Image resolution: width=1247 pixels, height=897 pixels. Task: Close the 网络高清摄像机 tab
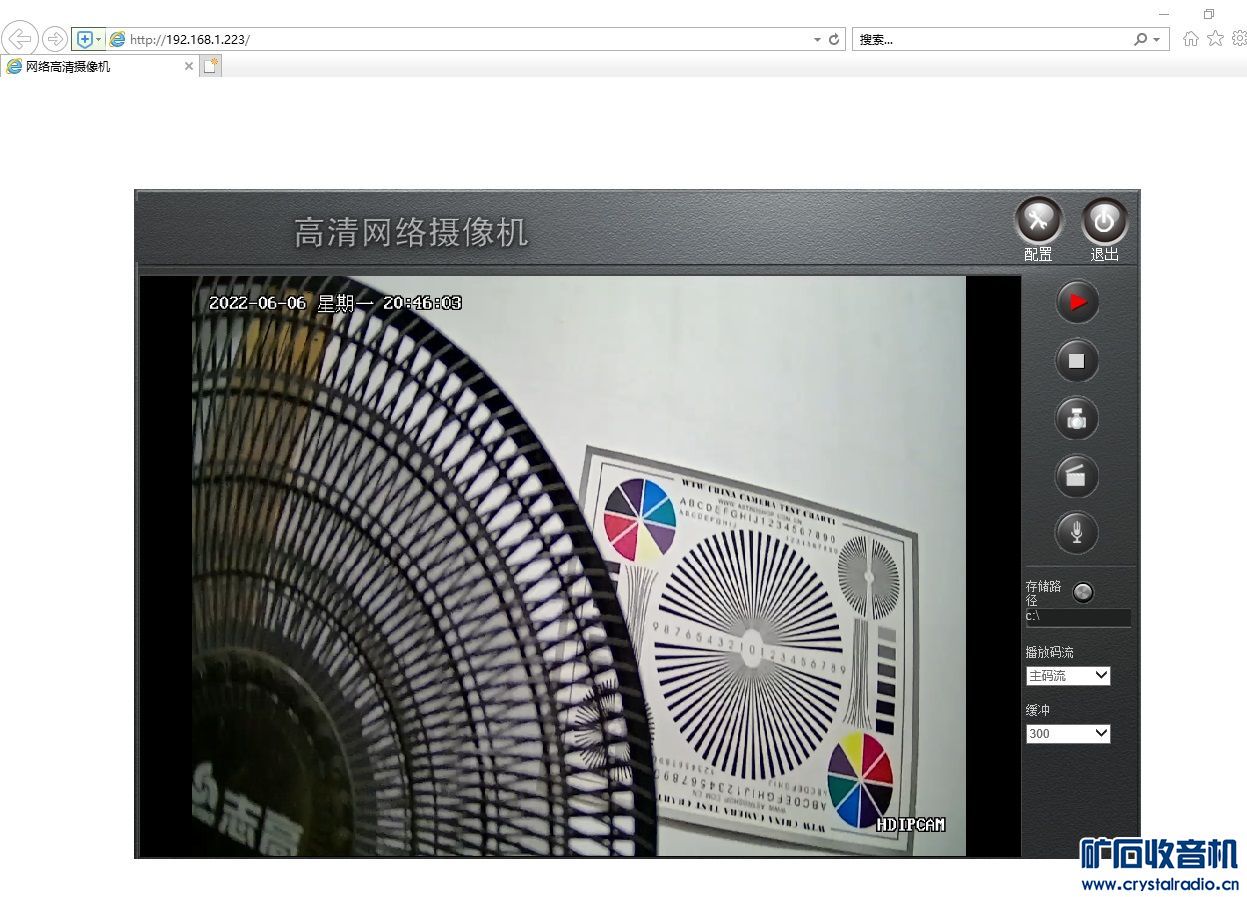coord(189,66)
